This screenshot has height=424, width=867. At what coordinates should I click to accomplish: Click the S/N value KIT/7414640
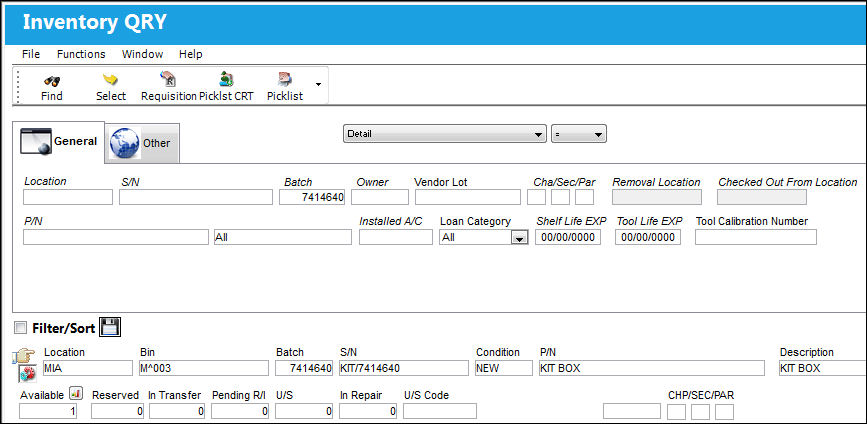click(404, 368)
